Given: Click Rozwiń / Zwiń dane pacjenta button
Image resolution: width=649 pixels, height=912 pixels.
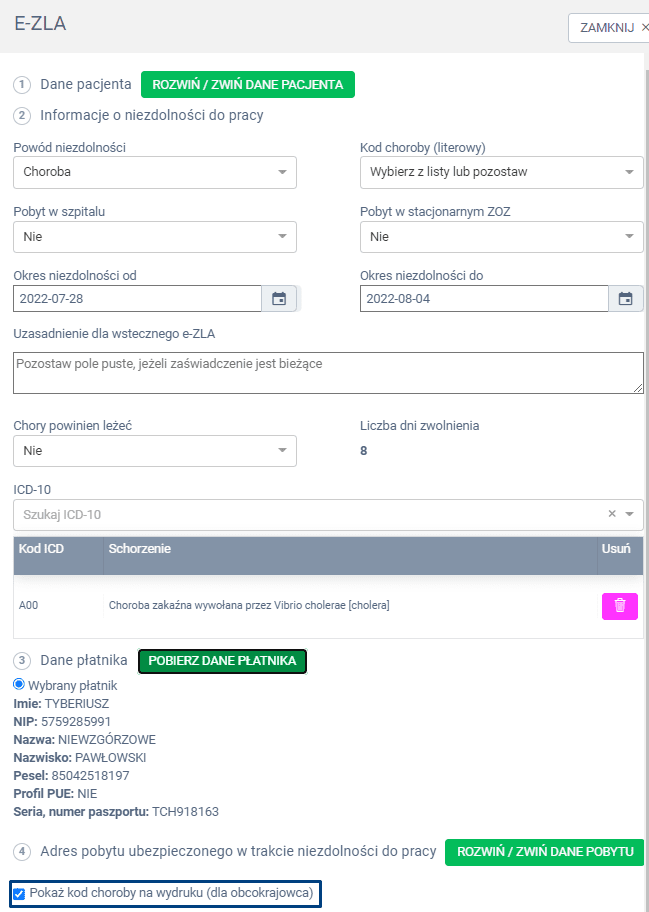Looking at the screenshot, I should [247, 85].
